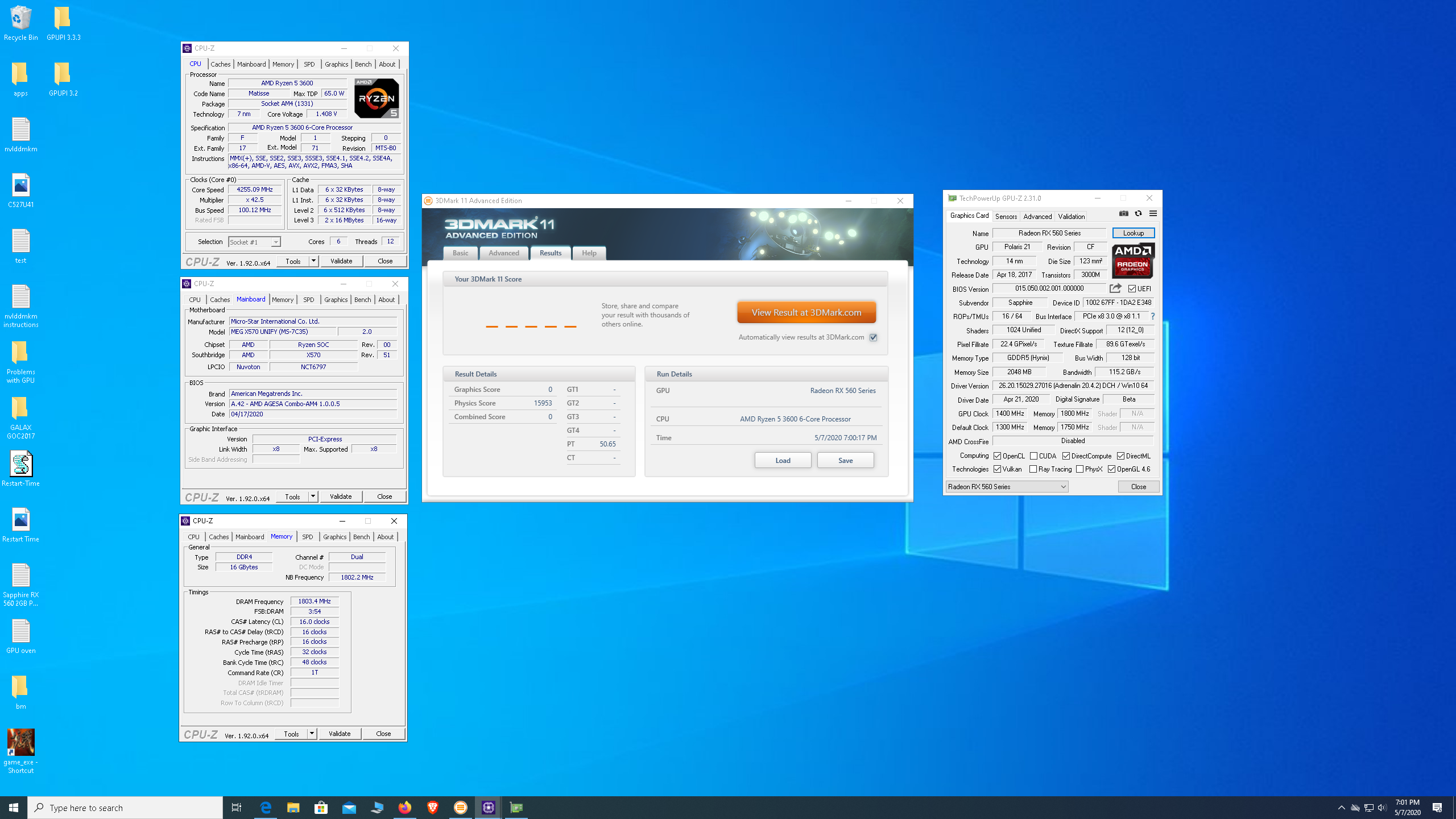The image size is (1456, 819).
Task: Launch Microsoft Edge from taskbar
Action: pos(265,808)
